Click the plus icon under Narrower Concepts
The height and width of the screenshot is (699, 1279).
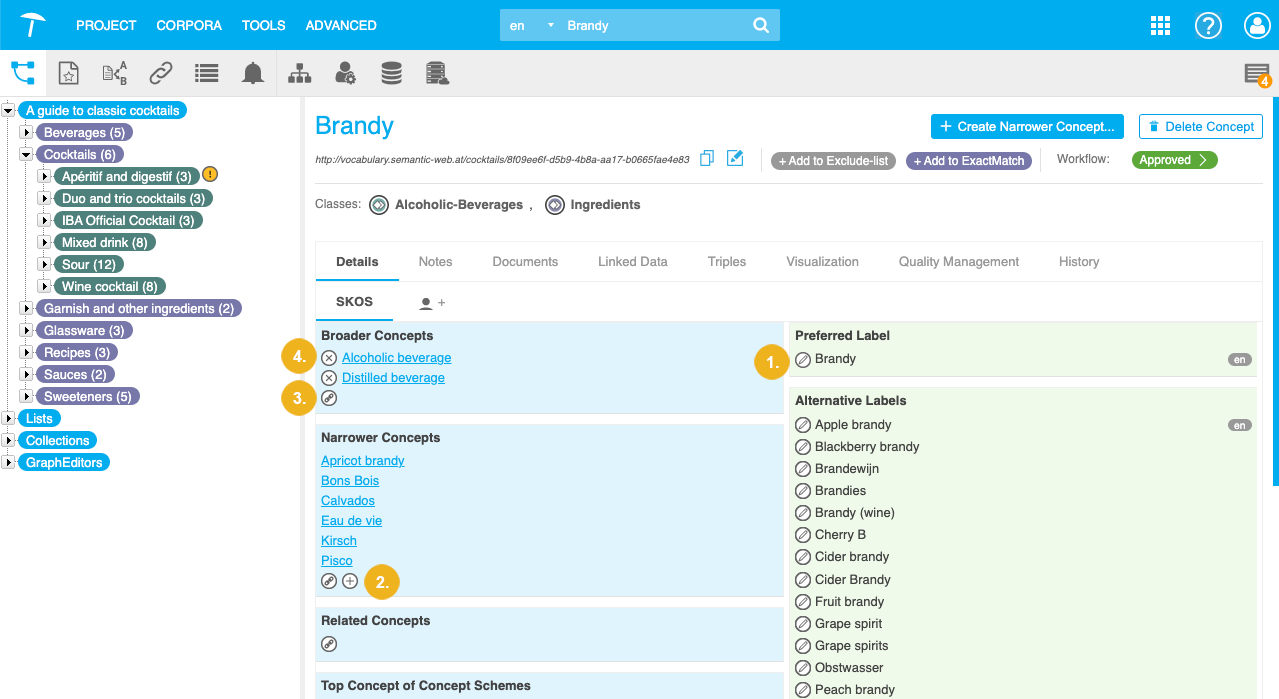click(x=350, y=581)
